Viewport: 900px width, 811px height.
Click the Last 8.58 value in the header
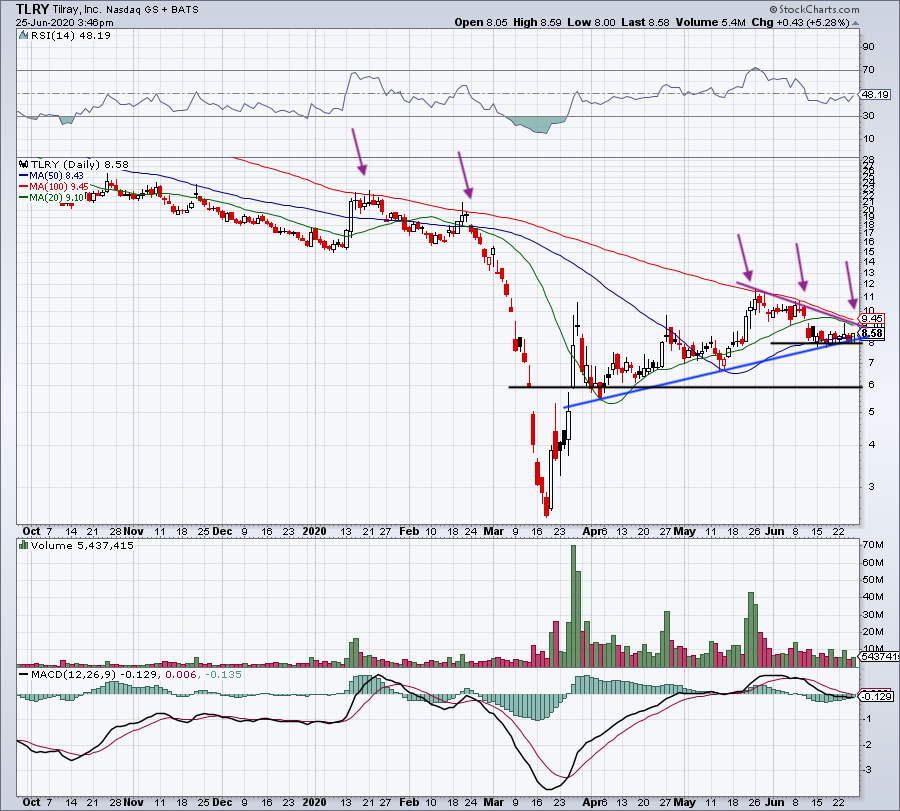(645, 22)
